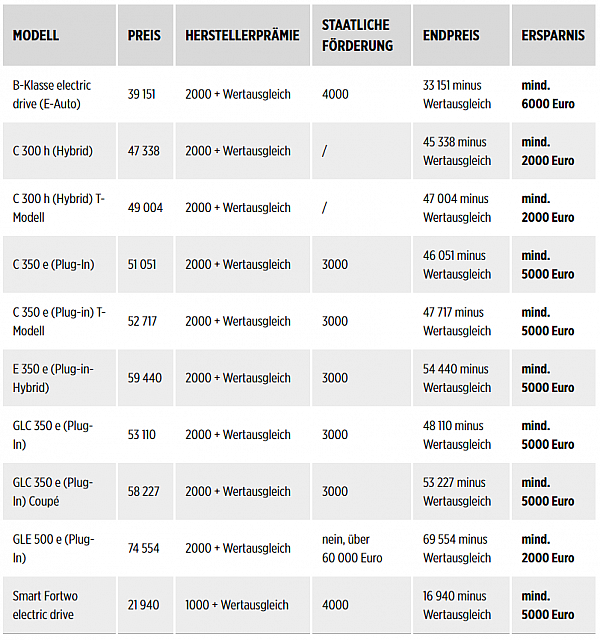Click the ERSPARNIS column header
600x640 pixels.
[x=551, y=35]
